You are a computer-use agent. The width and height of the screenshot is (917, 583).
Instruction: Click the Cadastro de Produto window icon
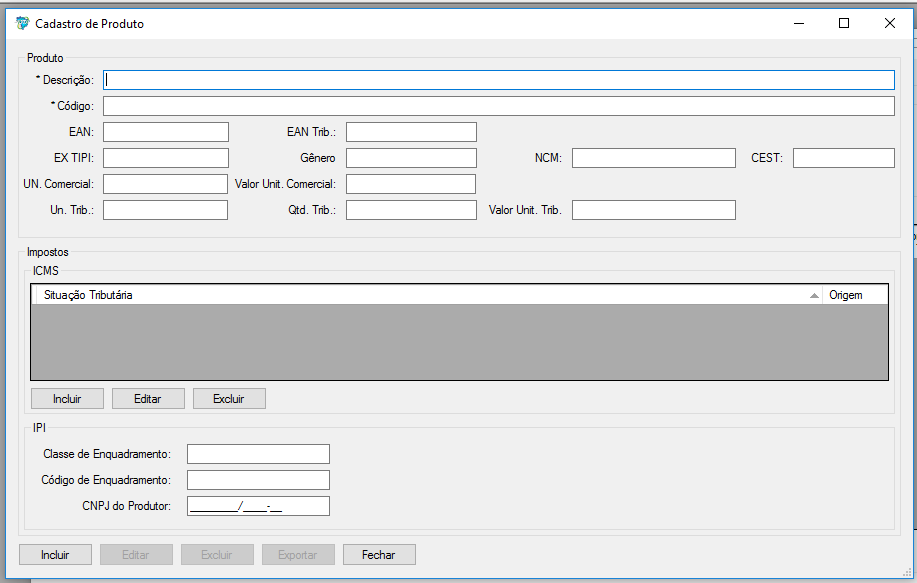(23, 23)
